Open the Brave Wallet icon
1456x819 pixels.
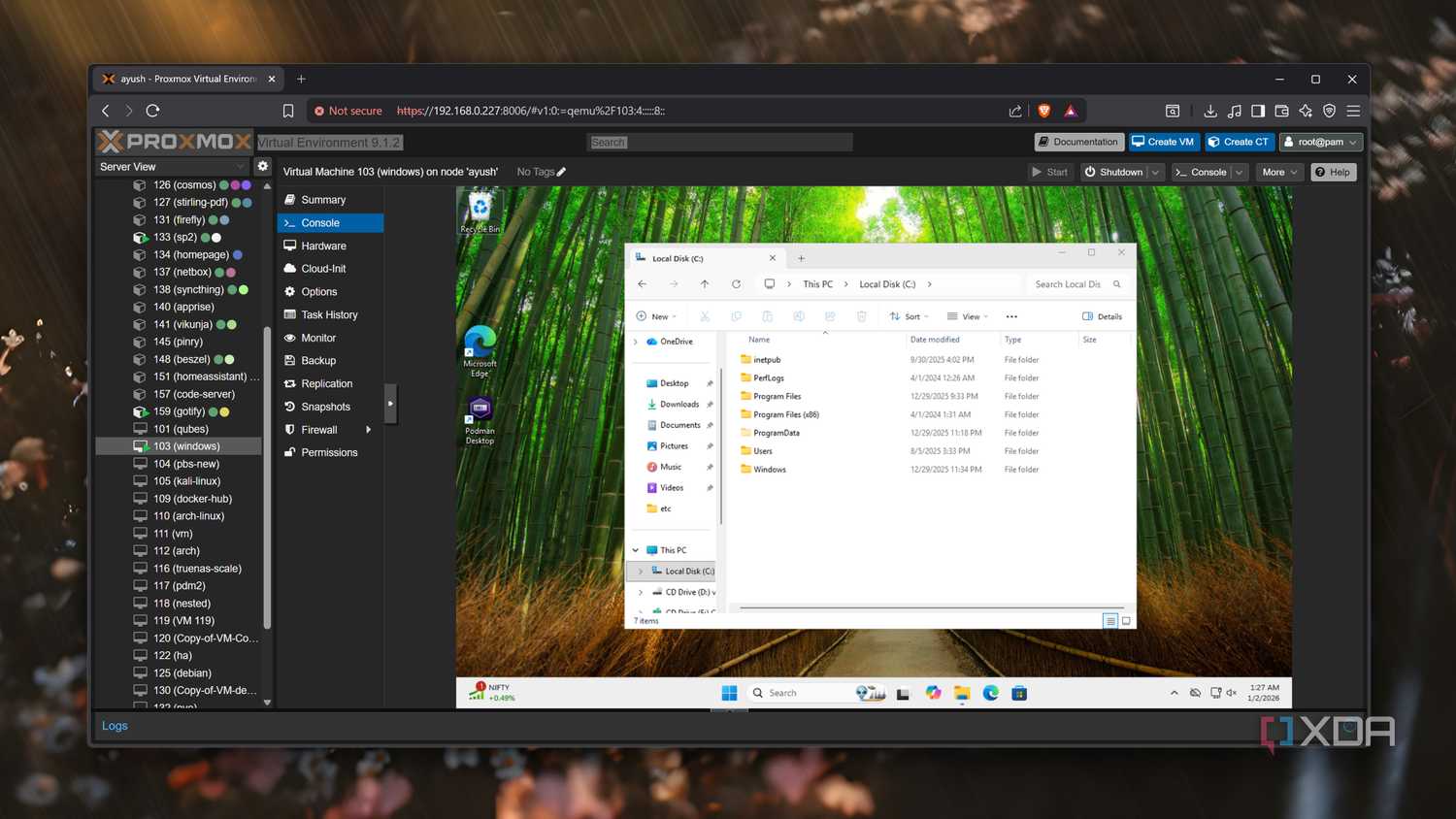coord(1281,111)
